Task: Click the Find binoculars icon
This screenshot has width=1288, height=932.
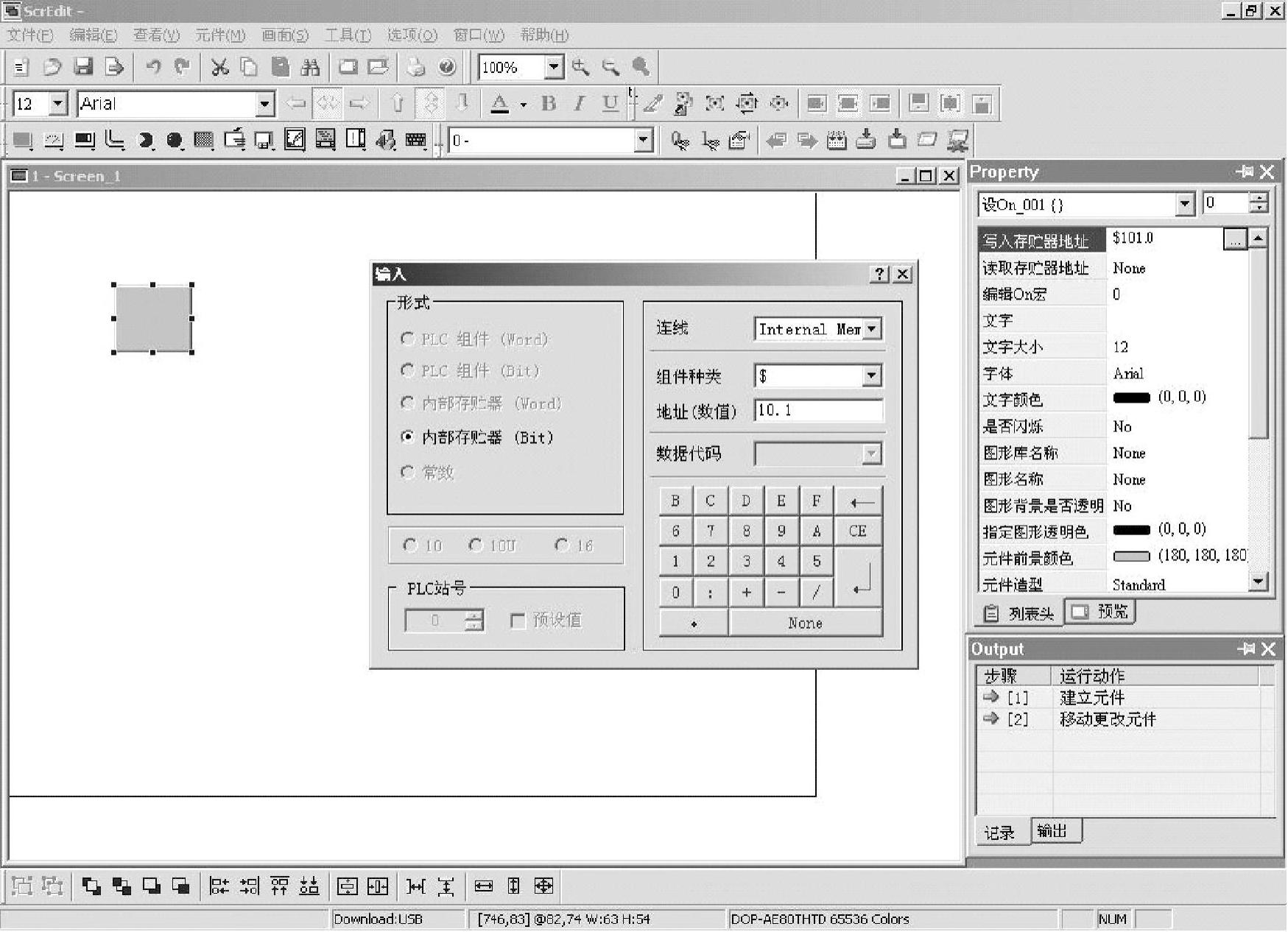Action: [310, 67]
